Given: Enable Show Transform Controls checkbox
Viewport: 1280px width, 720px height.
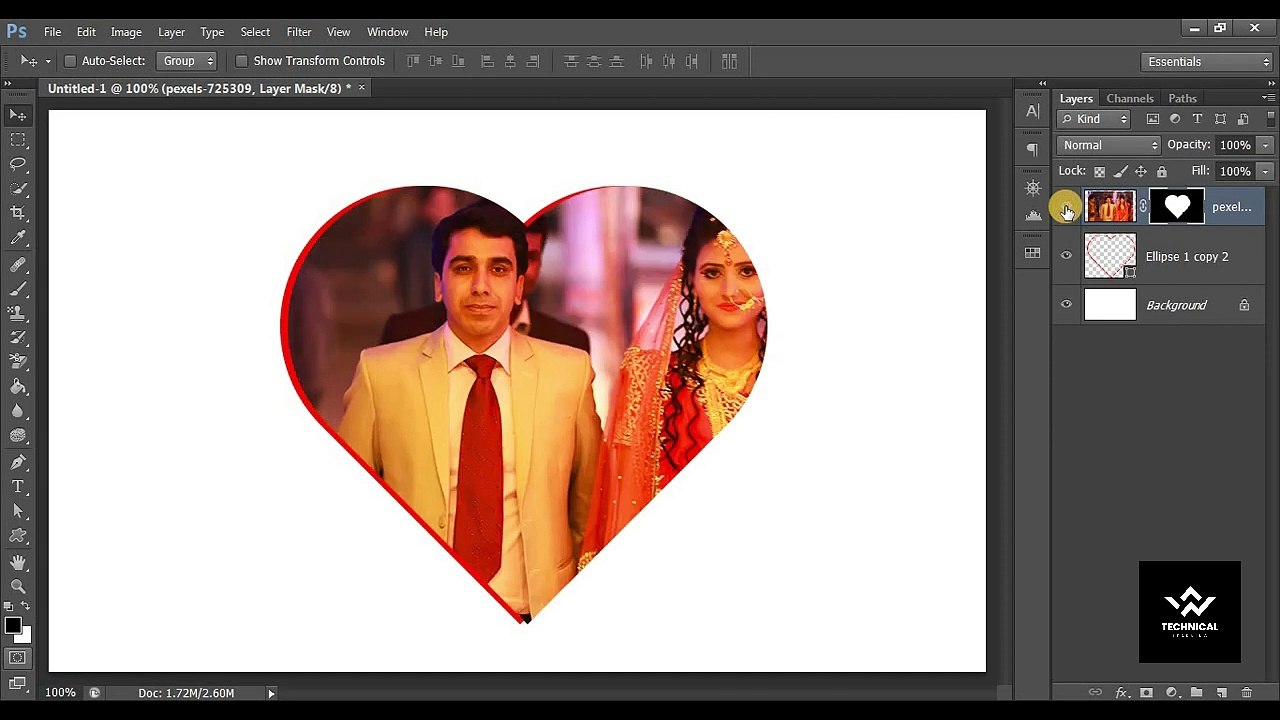Looking at the screenshot, I should pyautogui.click(x=241, y=61).
